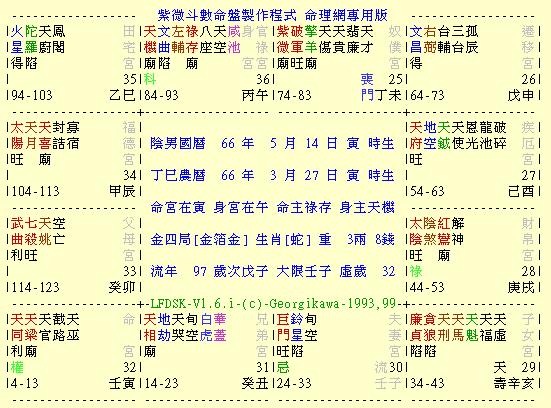Click the number "29" in the 辛亥 cell
Screen dimensions: 551x408
tap(528, 367)
